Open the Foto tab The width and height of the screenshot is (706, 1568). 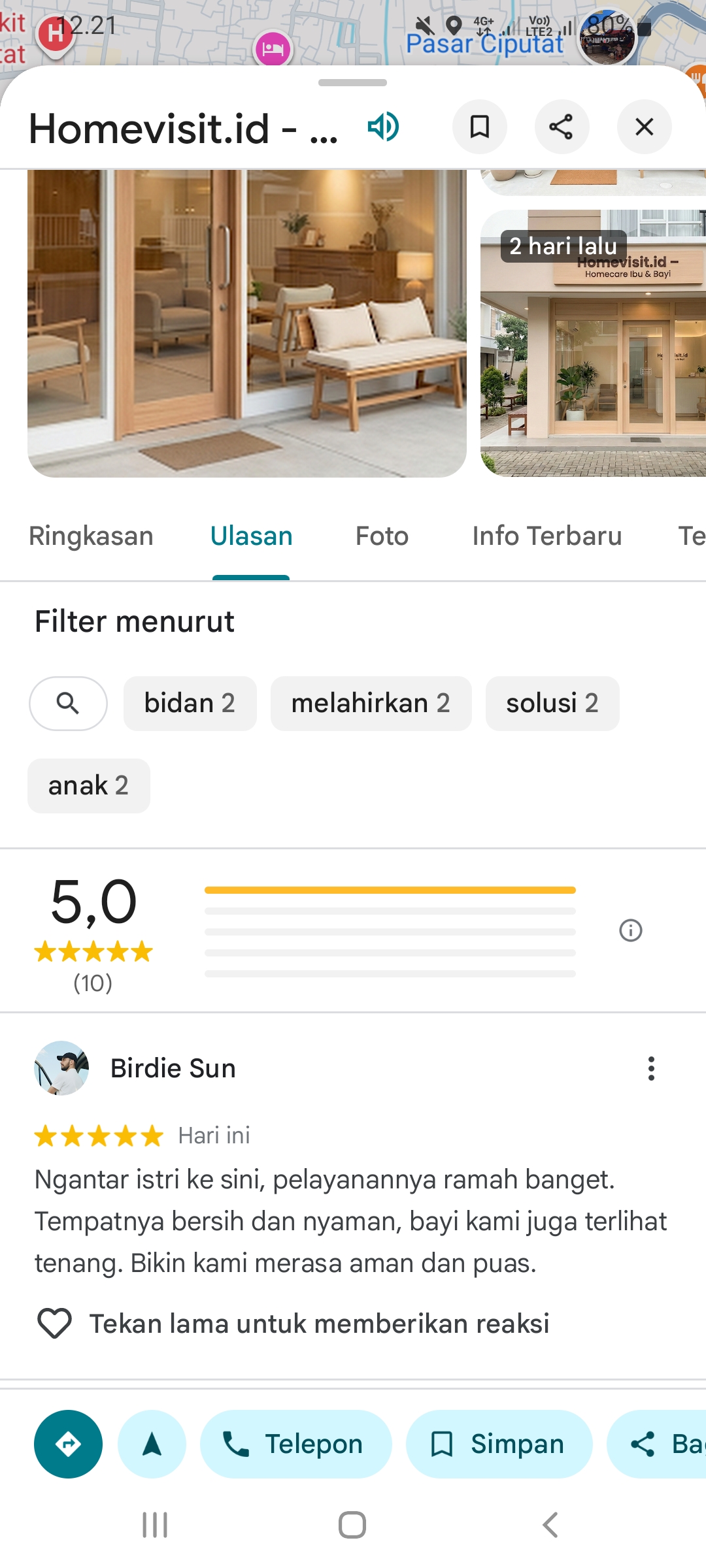[x=382, y=536]
